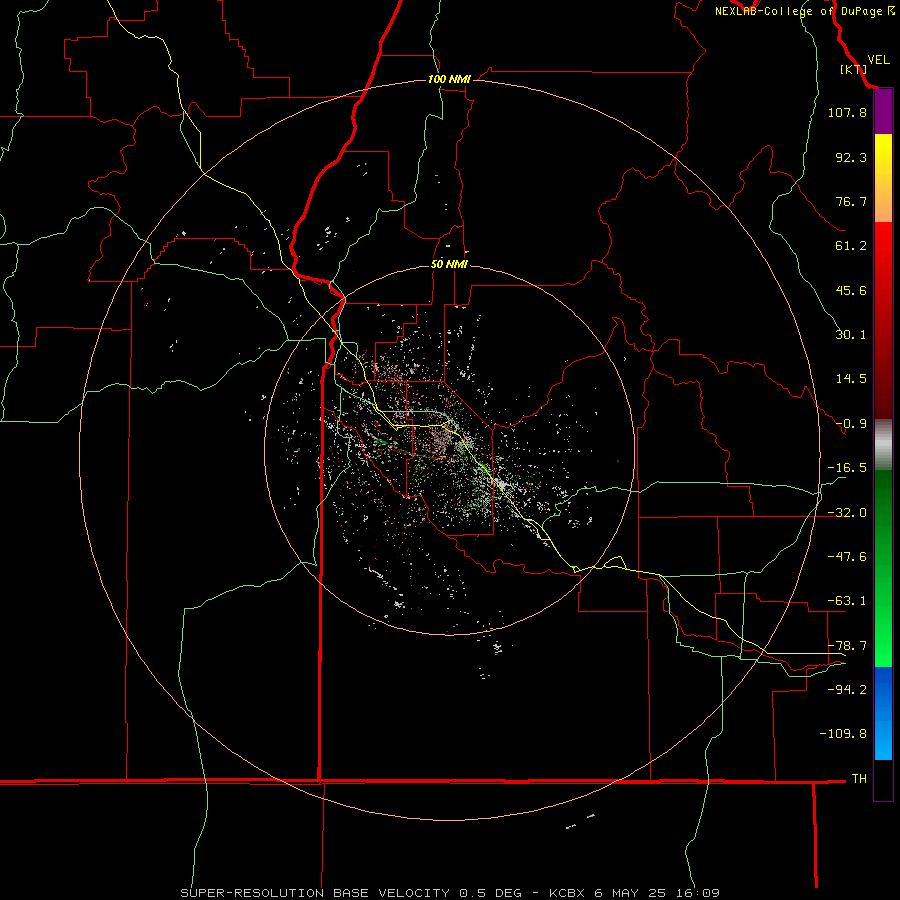Click the -47.6 velocity scale value

coord(847,557)
